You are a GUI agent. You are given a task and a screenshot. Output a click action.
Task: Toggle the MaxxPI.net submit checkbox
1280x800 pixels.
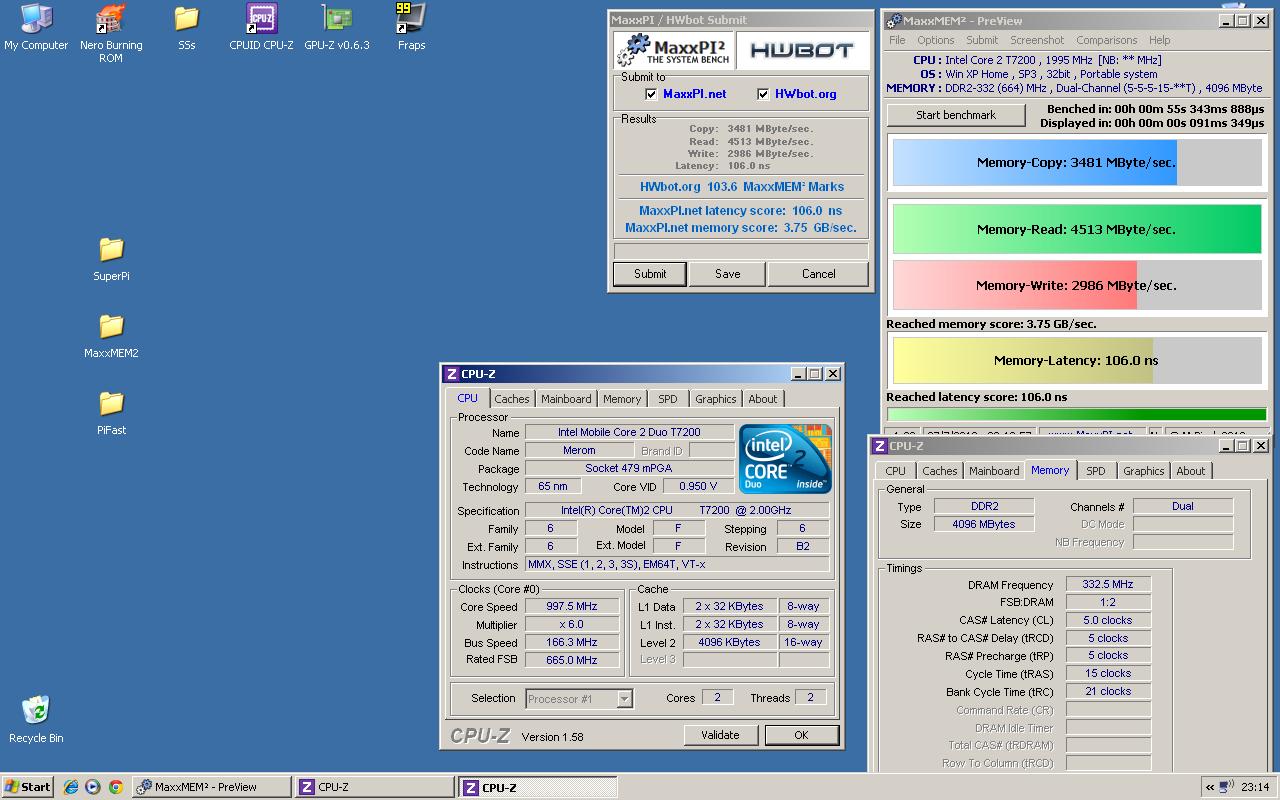tap(653, 94)
